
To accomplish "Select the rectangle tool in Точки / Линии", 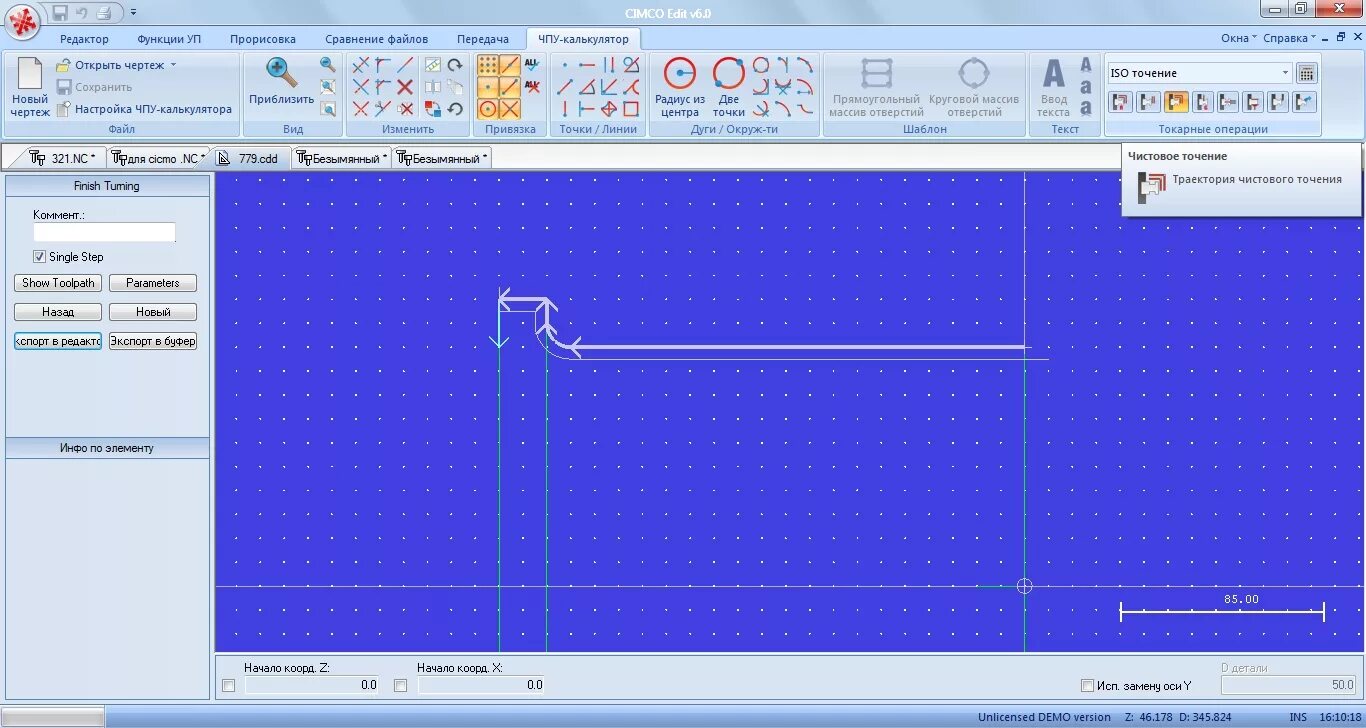I will point(631,109).
